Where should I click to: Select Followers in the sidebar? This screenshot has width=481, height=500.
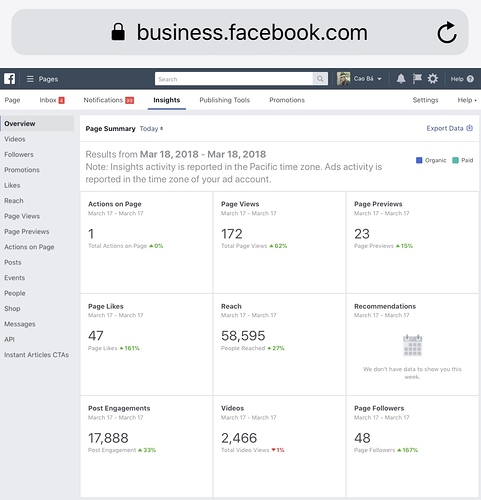(x=19, y=154)
